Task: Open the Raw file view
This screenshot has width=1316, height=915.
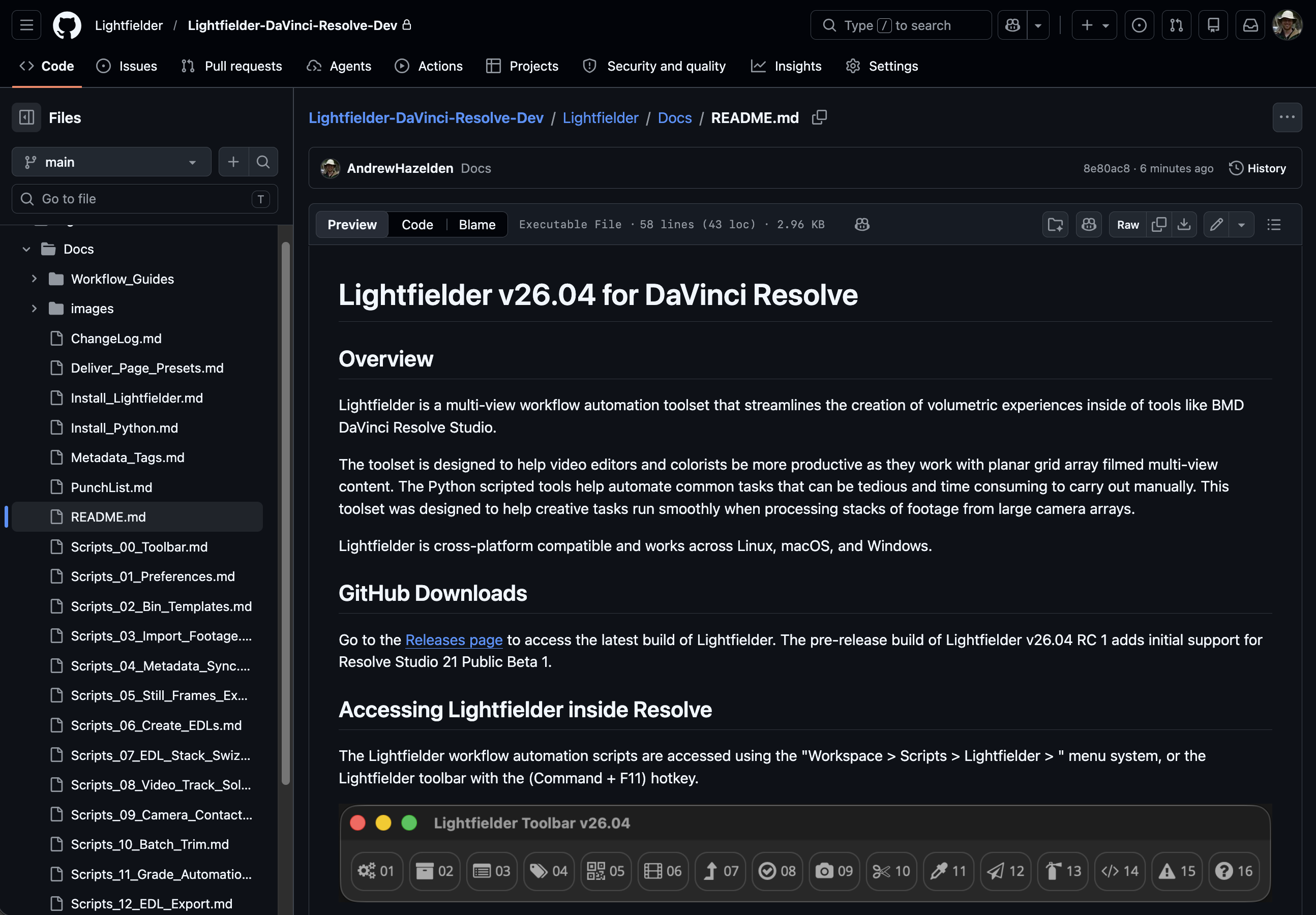Action: coord(1127,225)
